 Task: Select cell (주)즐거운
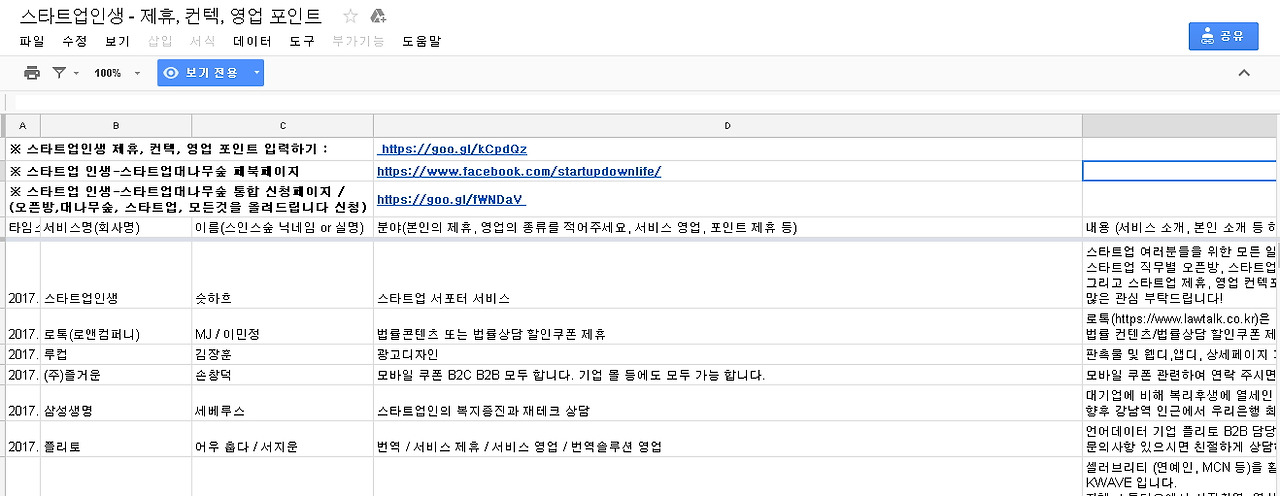click(x=116, y=375)
